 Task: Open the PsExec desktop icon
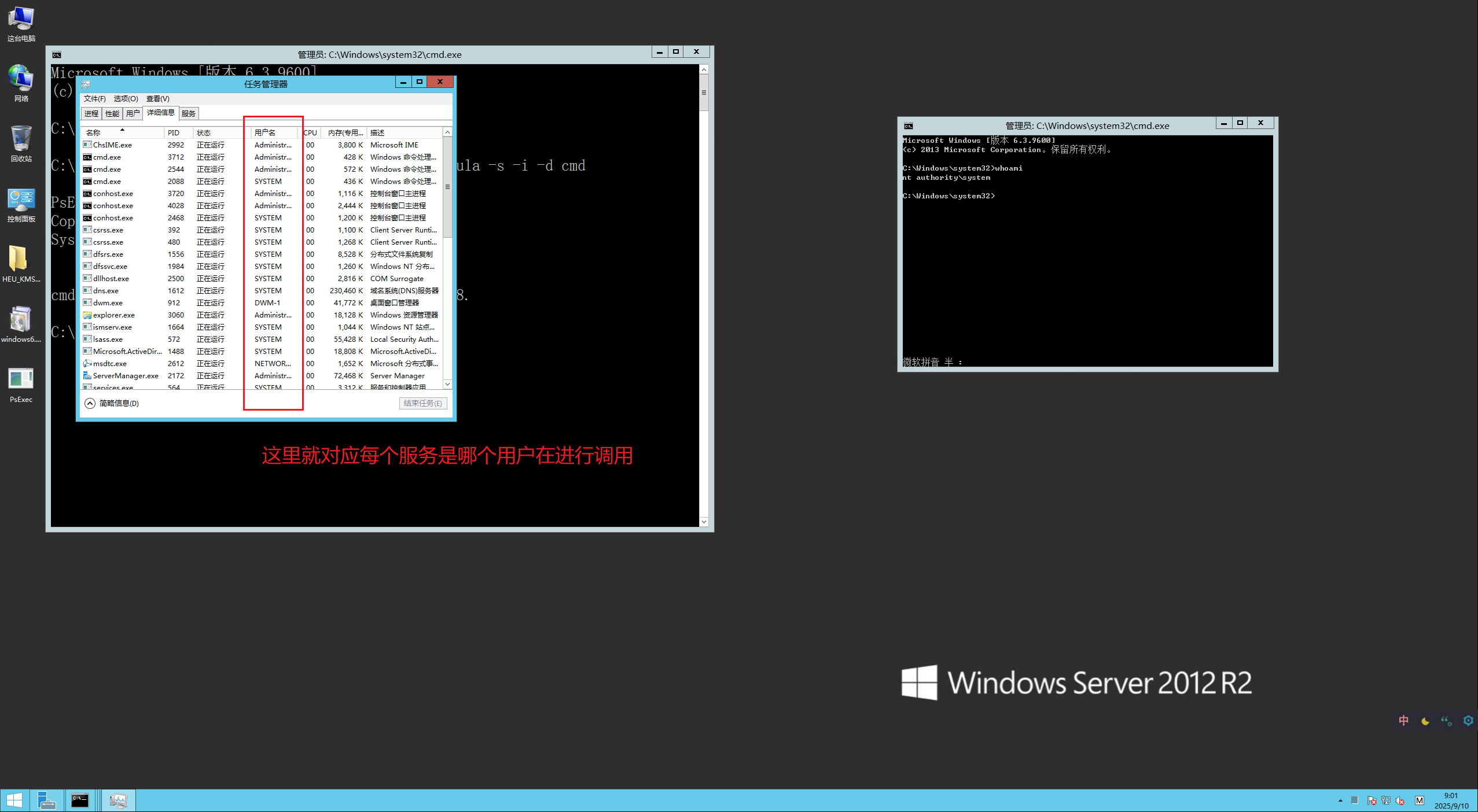point(21,379)
